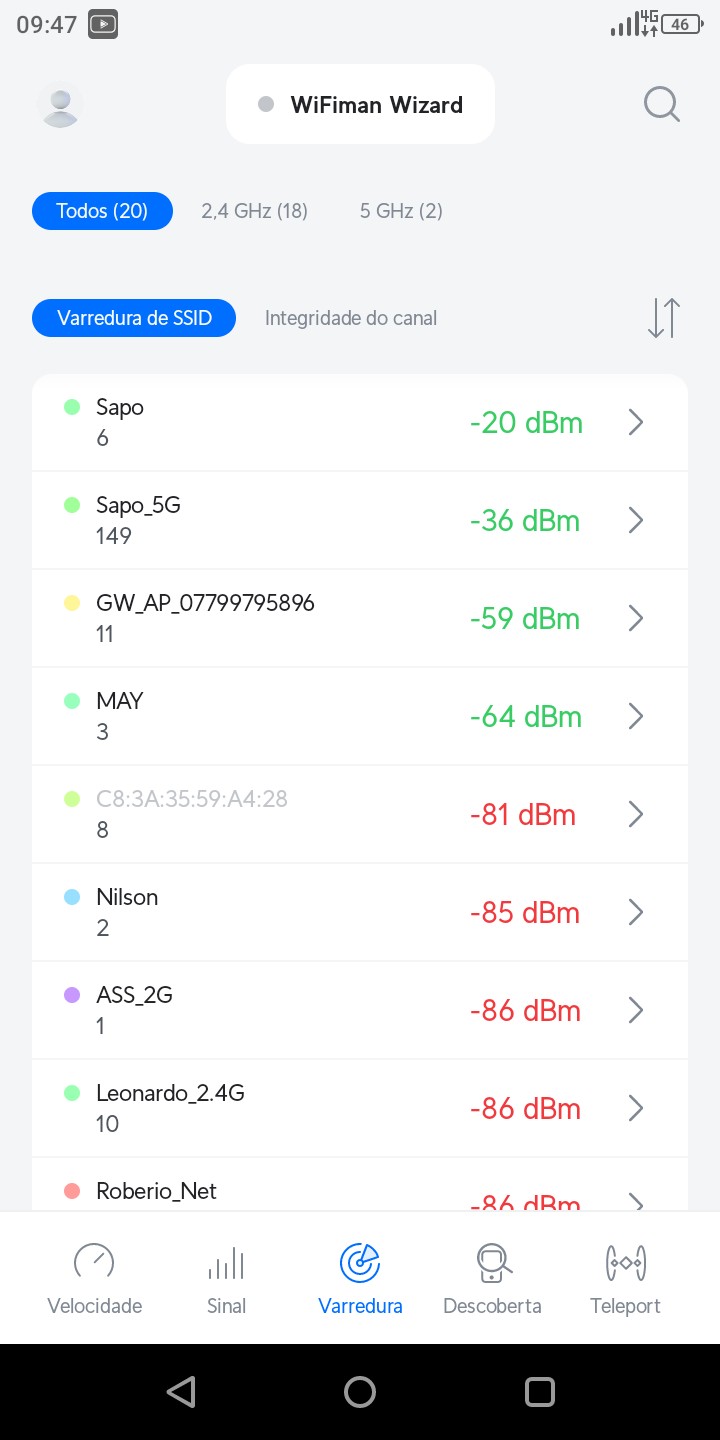Screen dimensions: 720x1440
Task: Filter by 2,4 GHz (18)
Action: (x=254, y=211)
